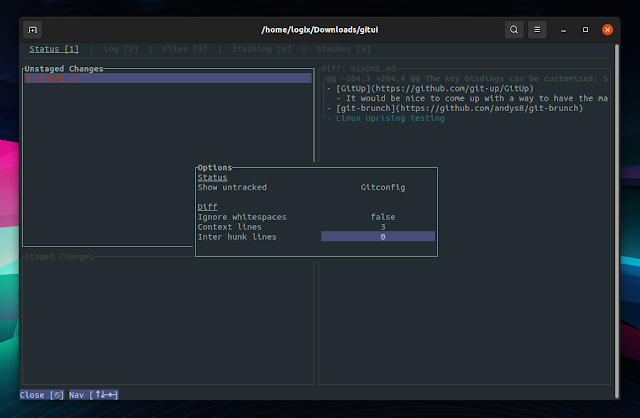Toggle the Ignore whitespaces false value
The image size is (640, 418).
(x=383, y=217)
